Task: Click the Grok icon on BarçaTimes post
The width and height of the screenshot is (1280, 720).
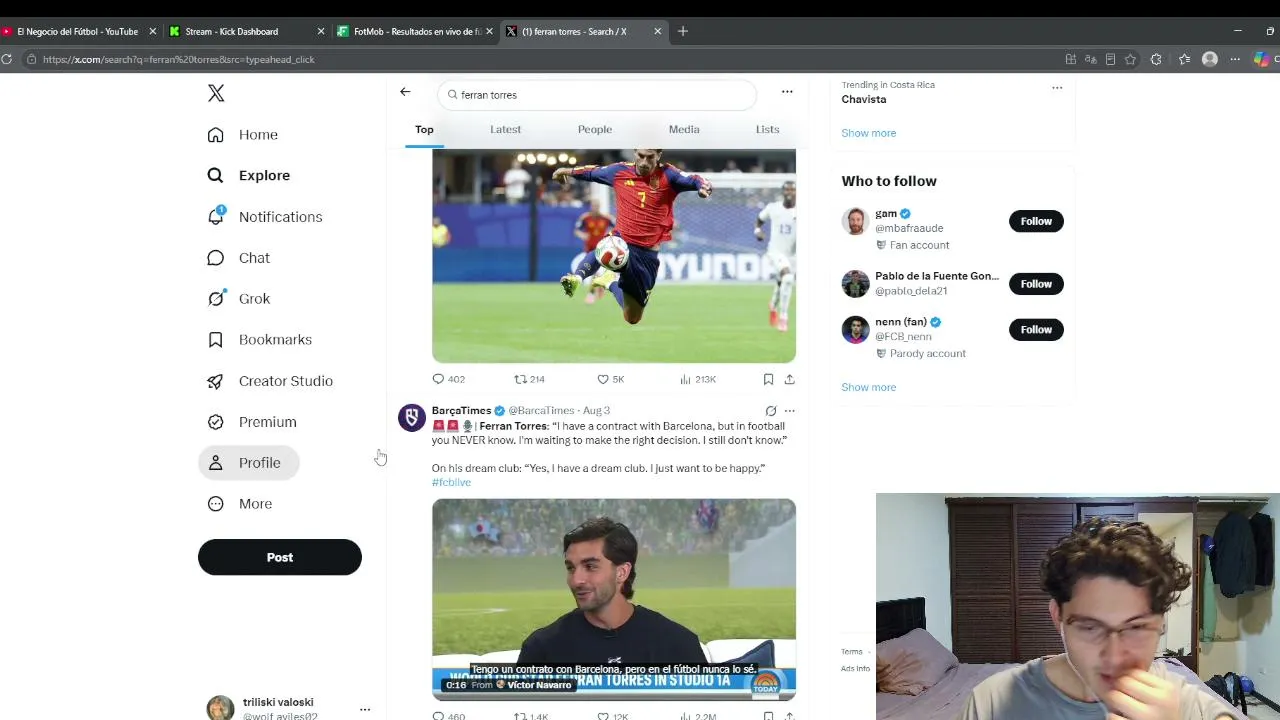Action: tap(771, 411)
